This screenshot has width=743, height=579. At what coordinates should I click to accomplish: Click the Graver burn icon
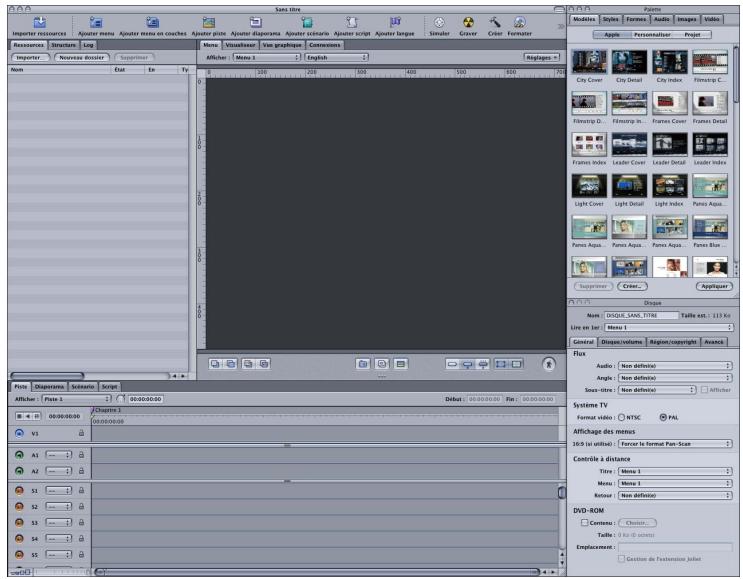click(x=468, y=22)
